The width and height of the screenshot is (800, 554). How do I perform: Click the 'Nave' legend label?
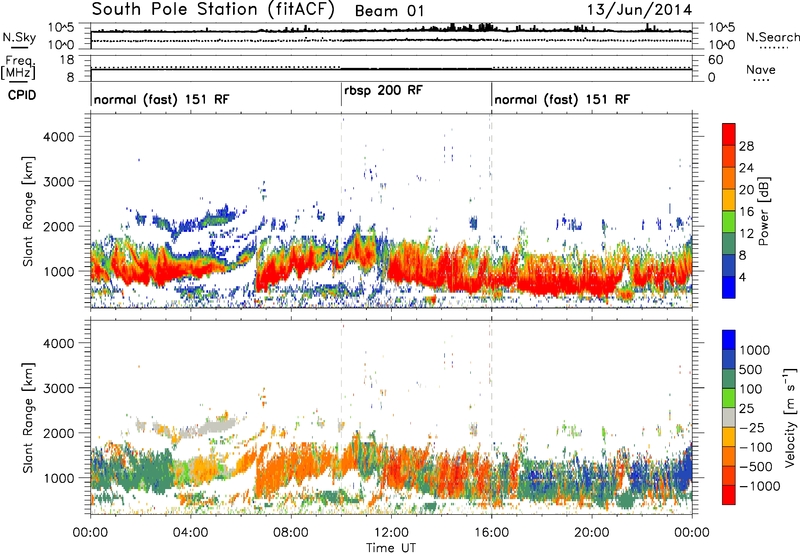(x=761, y=70)
